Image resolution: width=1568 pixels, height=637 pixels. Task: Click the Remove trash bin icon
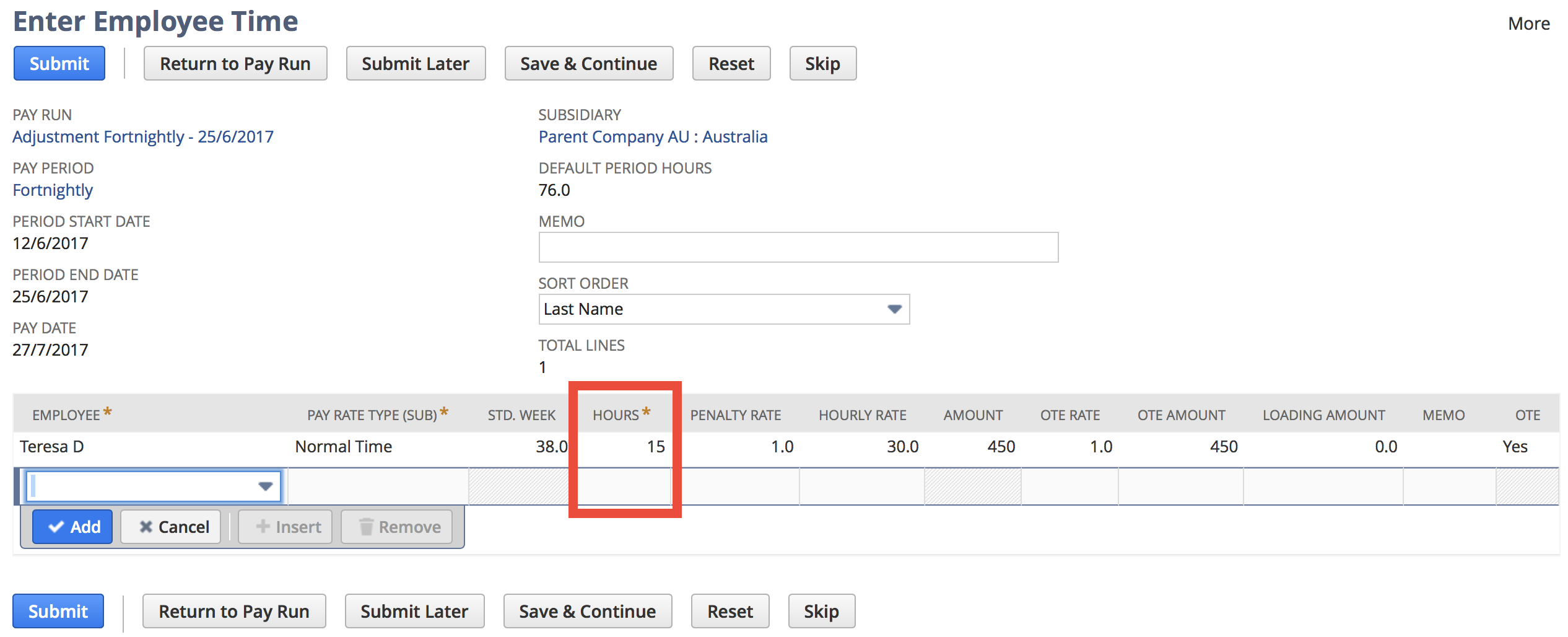coord(367,526)
